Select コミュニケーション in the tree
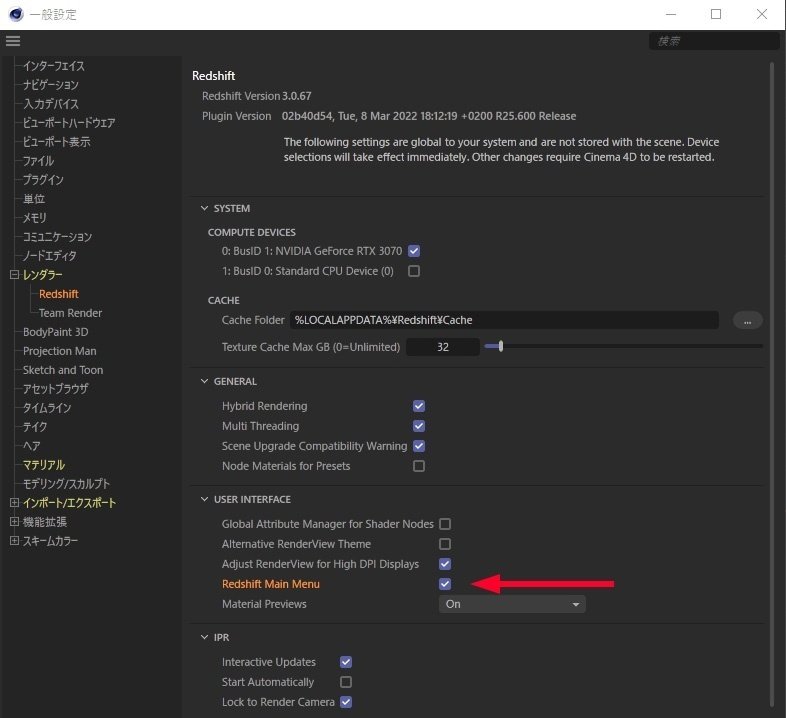This screenshot has height=718, width=786. tap(57, 237)
